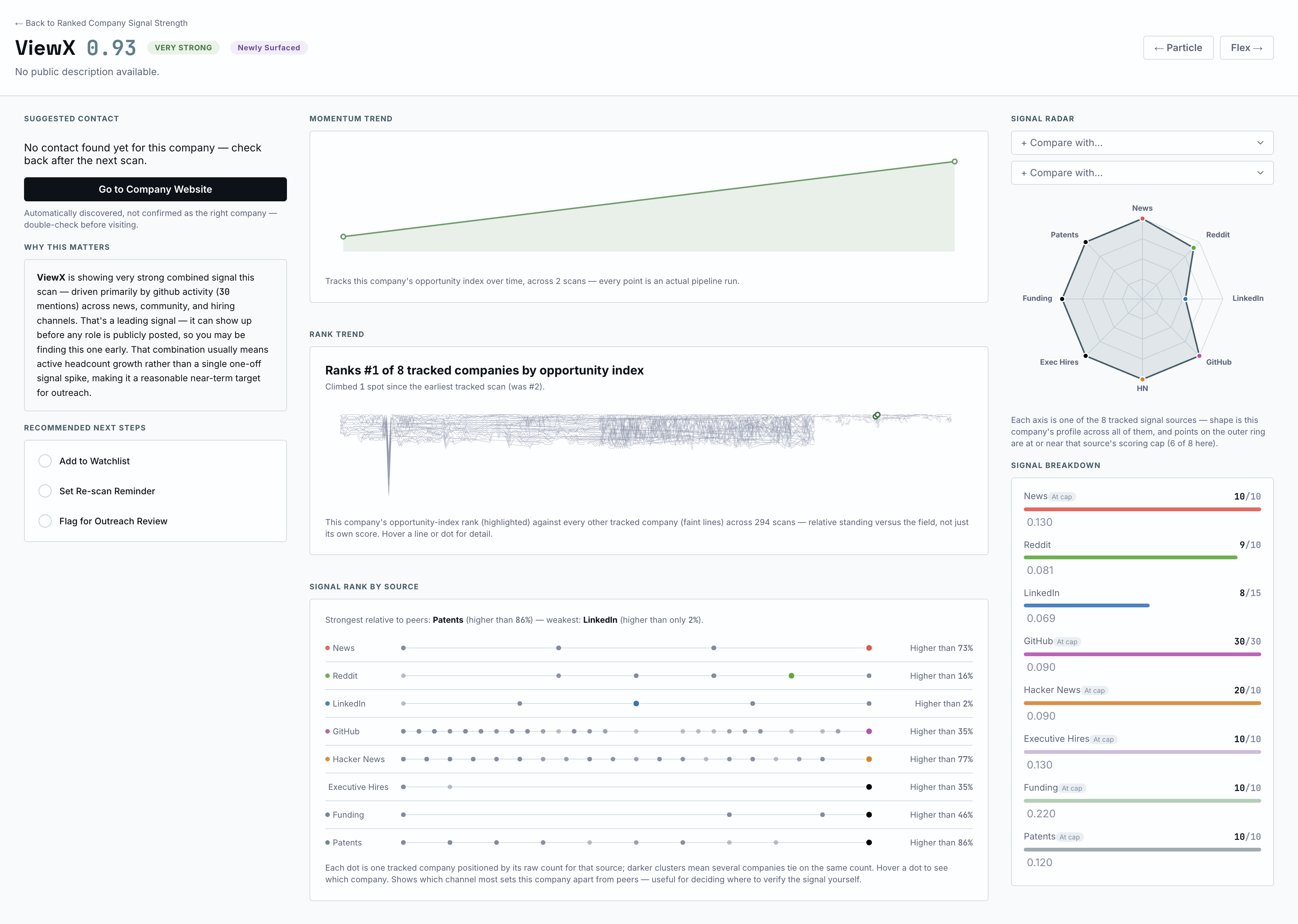Click the VERY STRONG badge
1298x924 pixels.
(x=183, y=48)
